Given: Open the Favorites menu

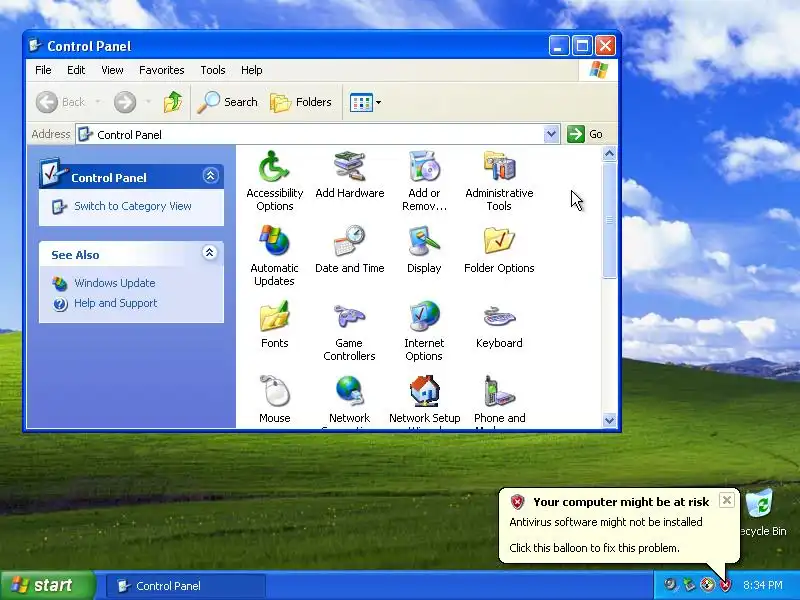Looking at the screenshot, I should coord(162,70).
